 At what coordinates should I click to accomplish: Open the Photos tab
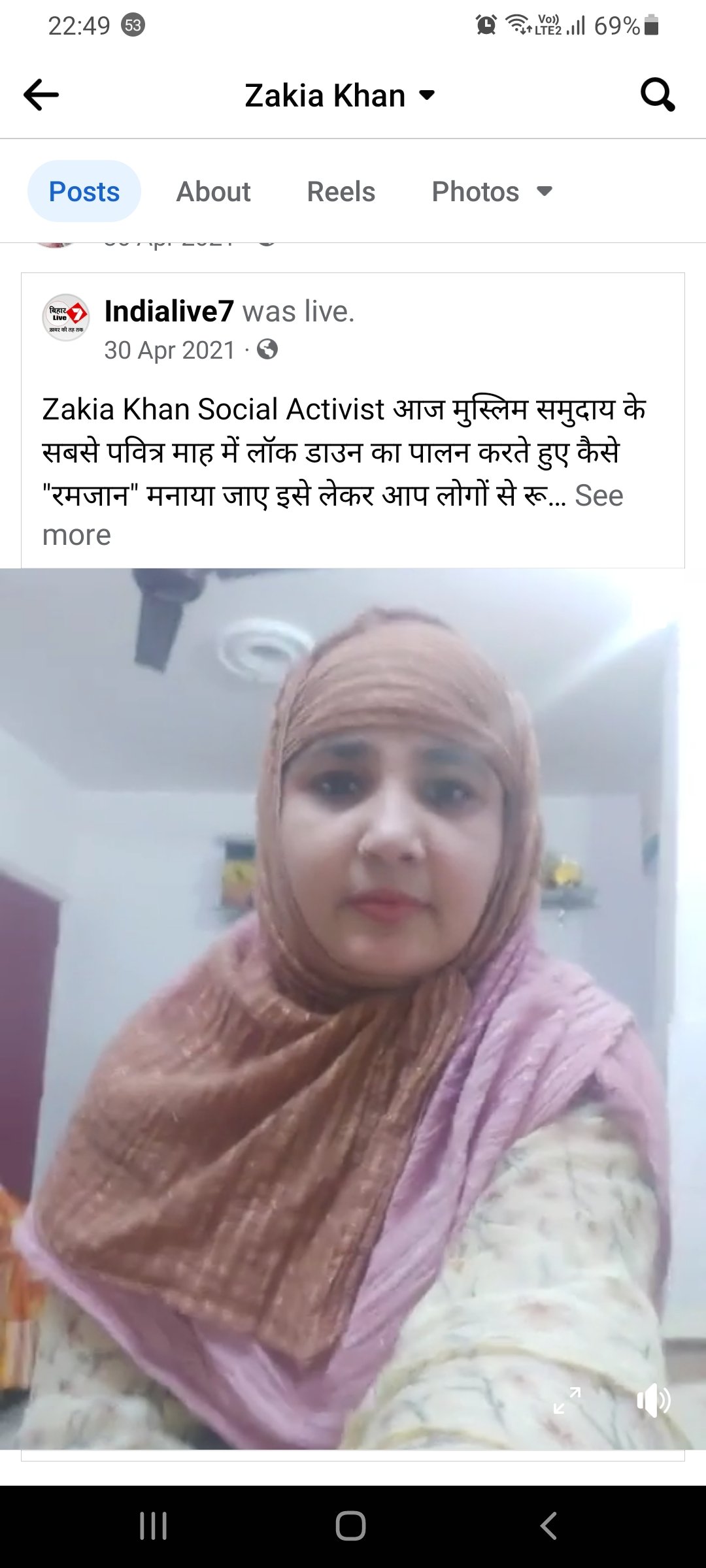click(476, 191)
